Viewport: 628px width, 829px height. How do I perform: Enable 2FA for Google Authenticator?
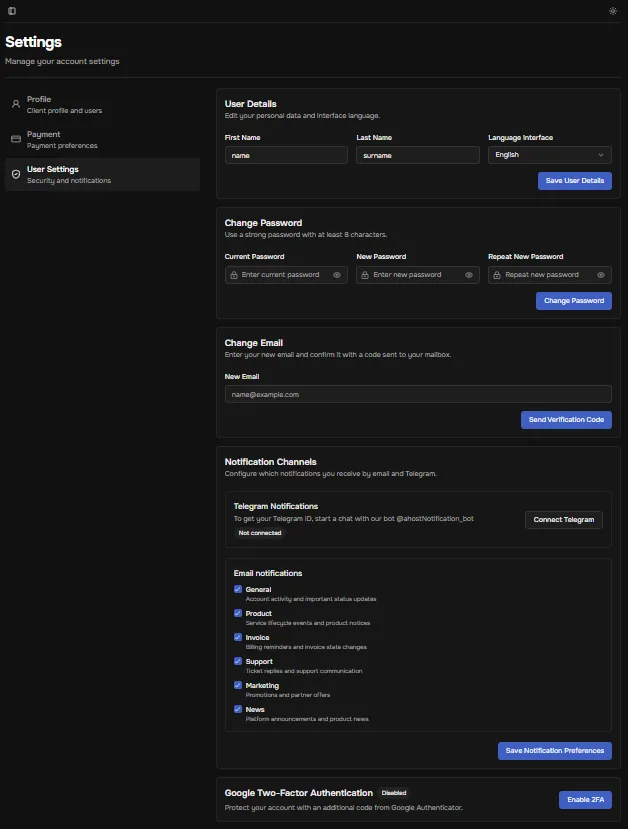tap(585, 800)
